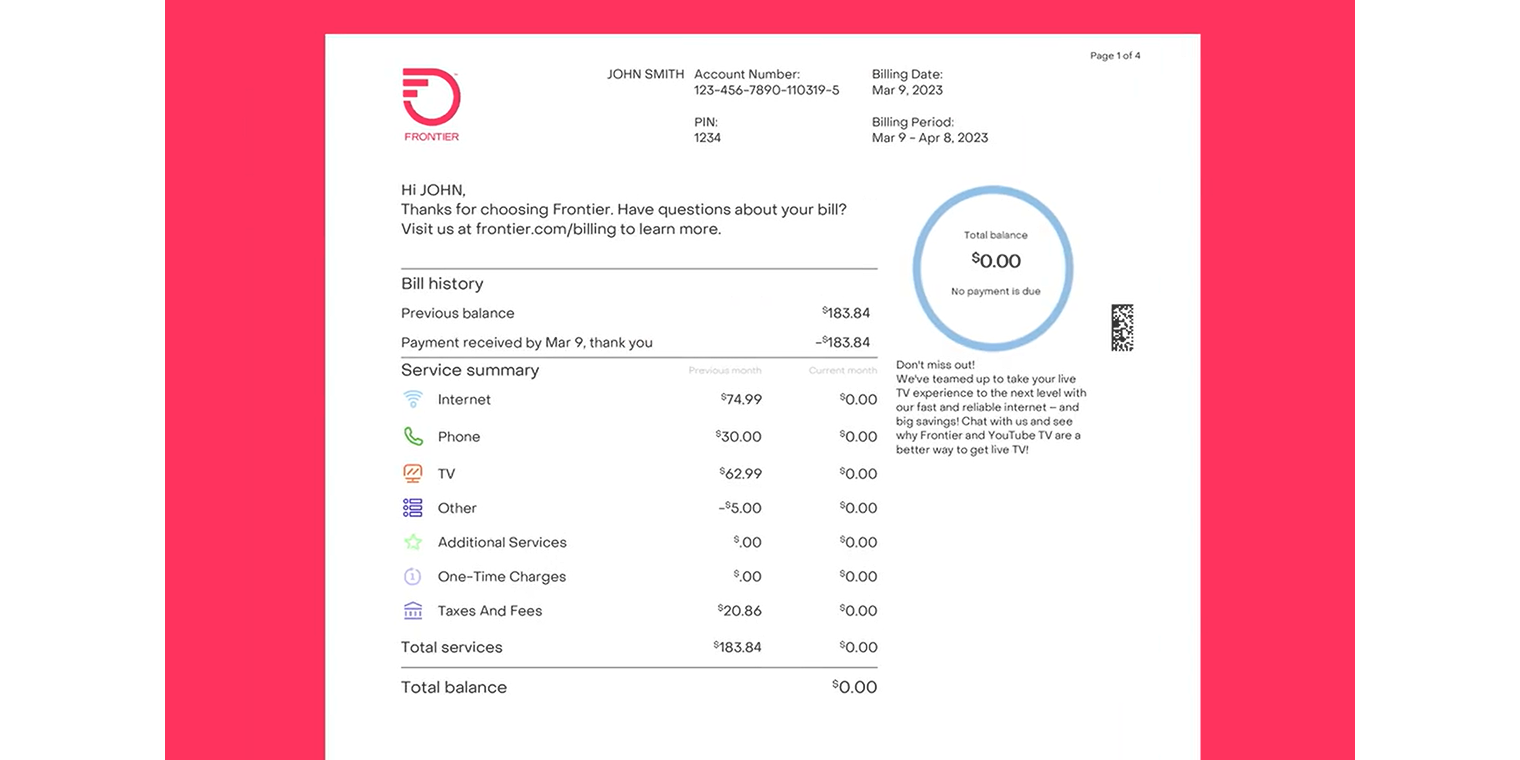Screen dimensions: 1520x760
Task: Toggle the Current month column header
Action: point(842,369)
